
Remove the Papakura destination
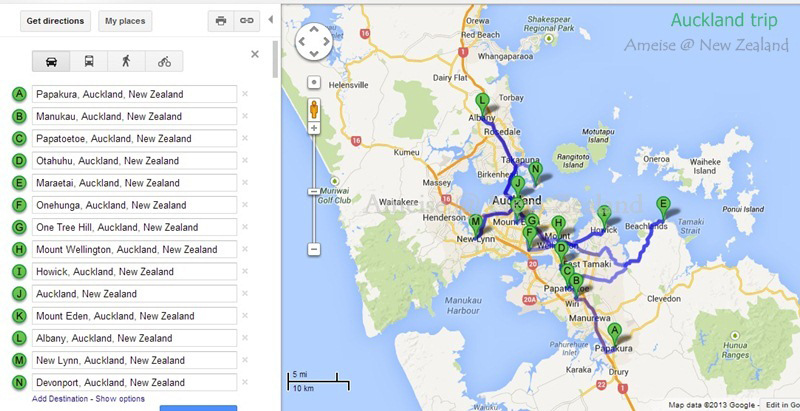pos(245,94)
